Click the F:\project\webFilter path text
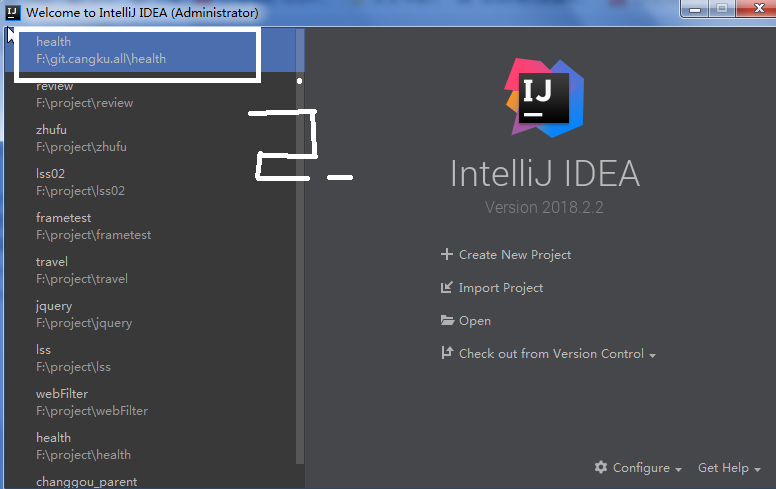 [x=92, y=411]
